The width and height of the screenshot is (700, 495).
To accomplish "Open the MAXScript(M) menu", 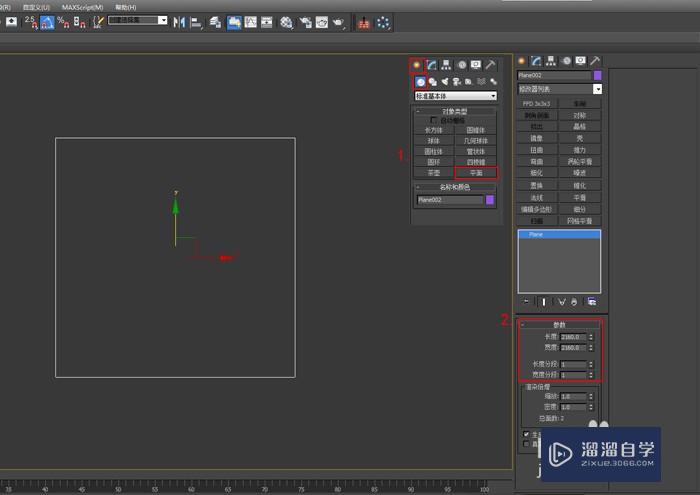I will click(x=82, y=6).
